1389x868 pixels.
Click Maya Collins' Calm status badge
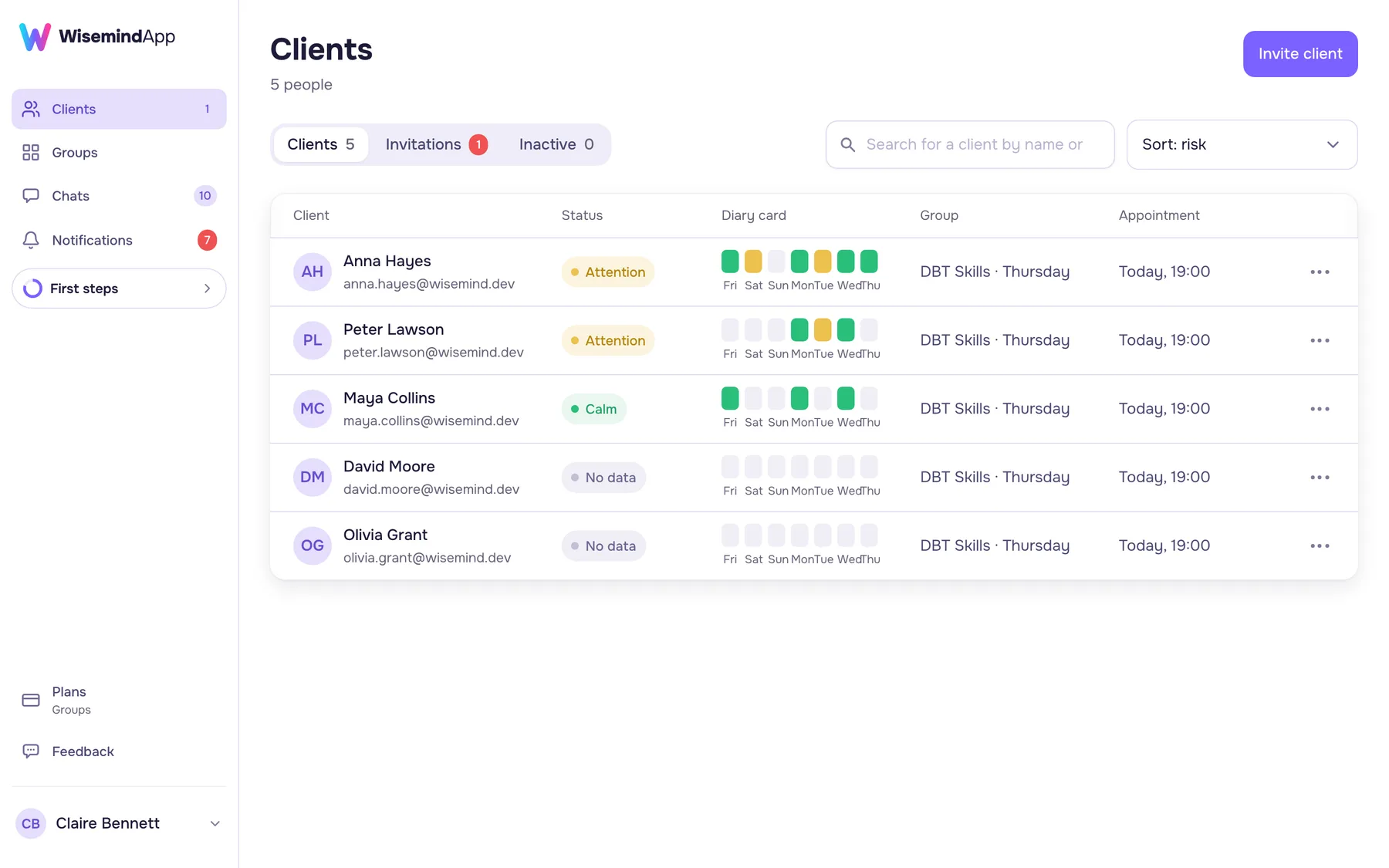tap(594, 409)
